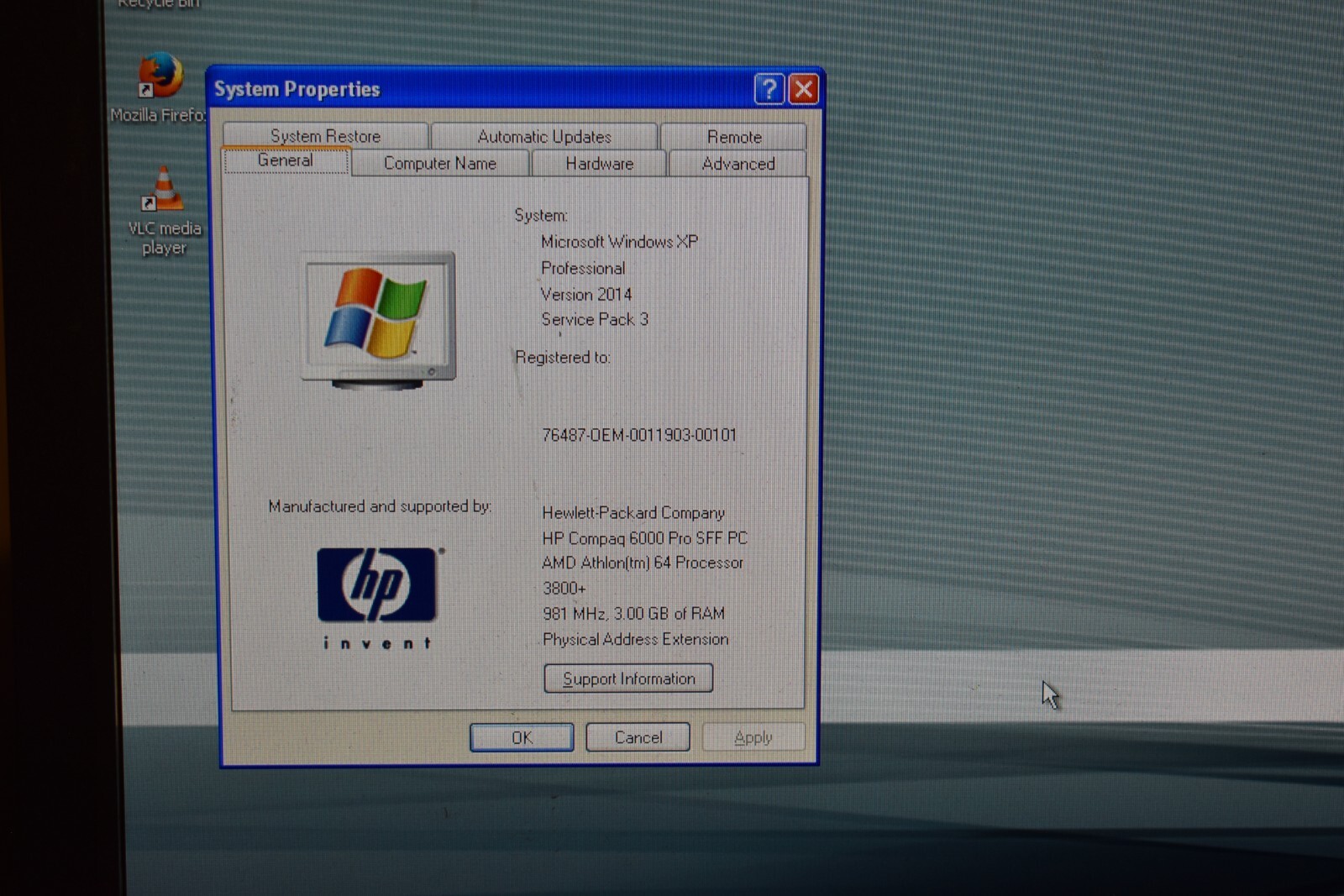This screenshot has height=896, width=1344.
Task: Click the '3800+' processor model text
Action: click(x=564, y=589)
